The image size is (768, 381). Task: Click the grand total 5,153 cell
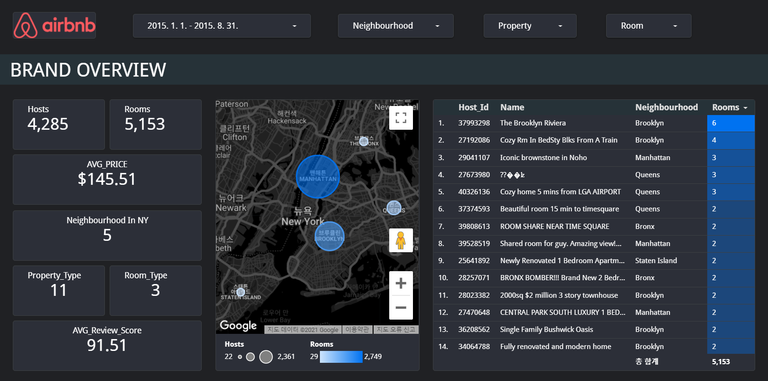tap(720, 362)
